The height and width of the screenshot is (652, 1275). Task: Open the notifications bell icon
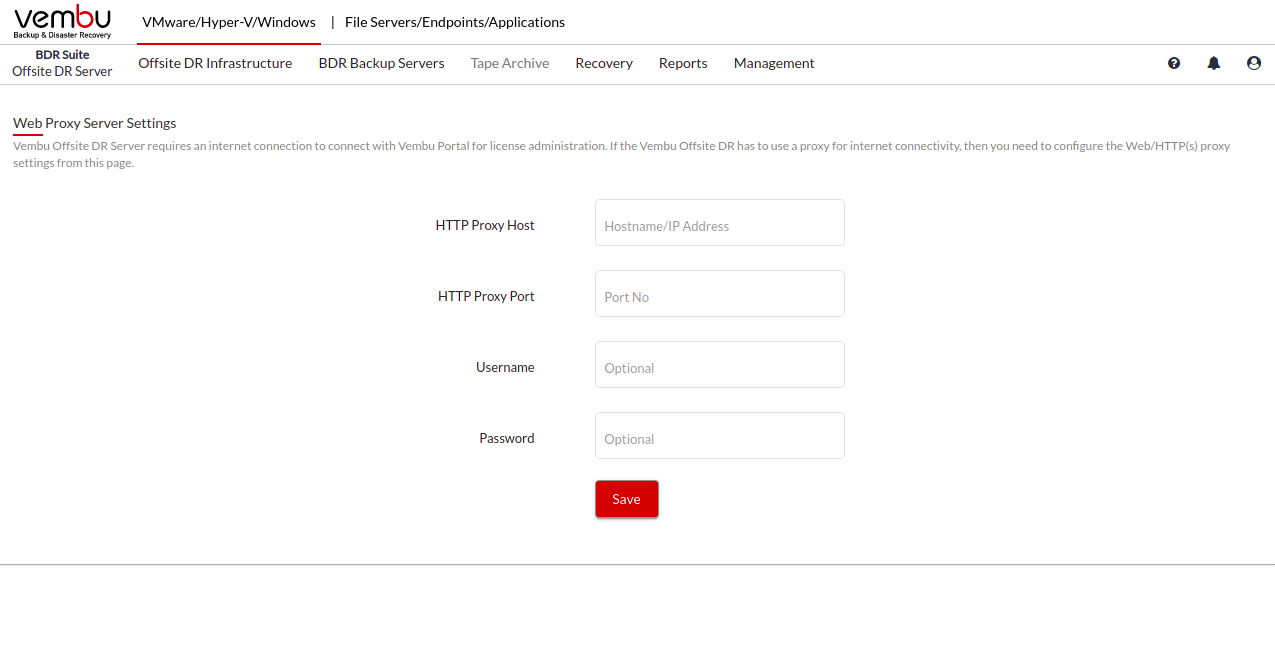(x=1214, y=63)
